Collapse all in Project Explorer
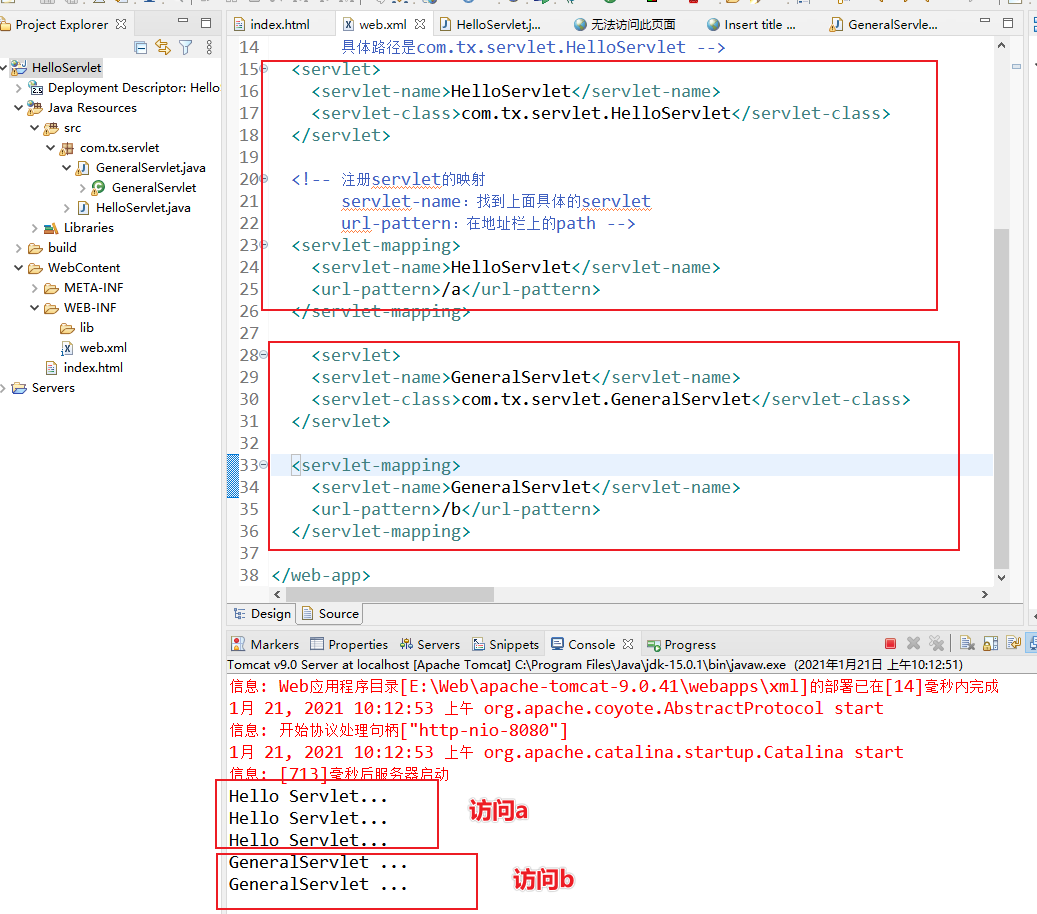1037x914 pixels. [140, 47]
